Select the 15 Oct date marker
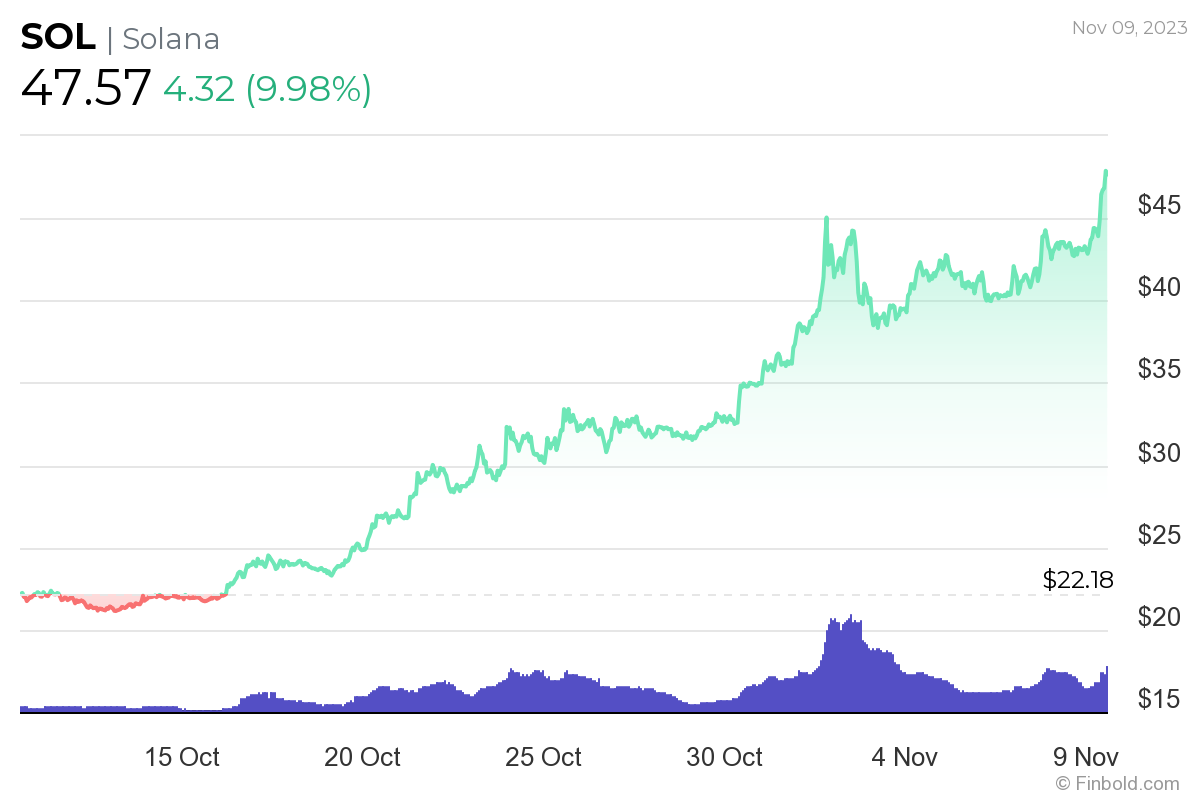1200x800 pixels. (x=182, y=757)
